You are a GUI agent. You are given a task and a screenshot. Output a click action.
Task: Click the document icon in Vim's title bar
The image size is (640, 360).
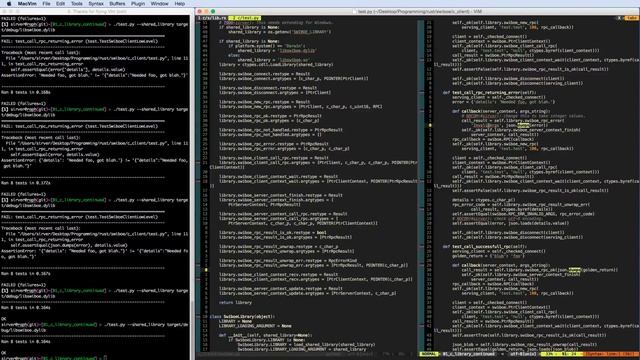point(354,11)
